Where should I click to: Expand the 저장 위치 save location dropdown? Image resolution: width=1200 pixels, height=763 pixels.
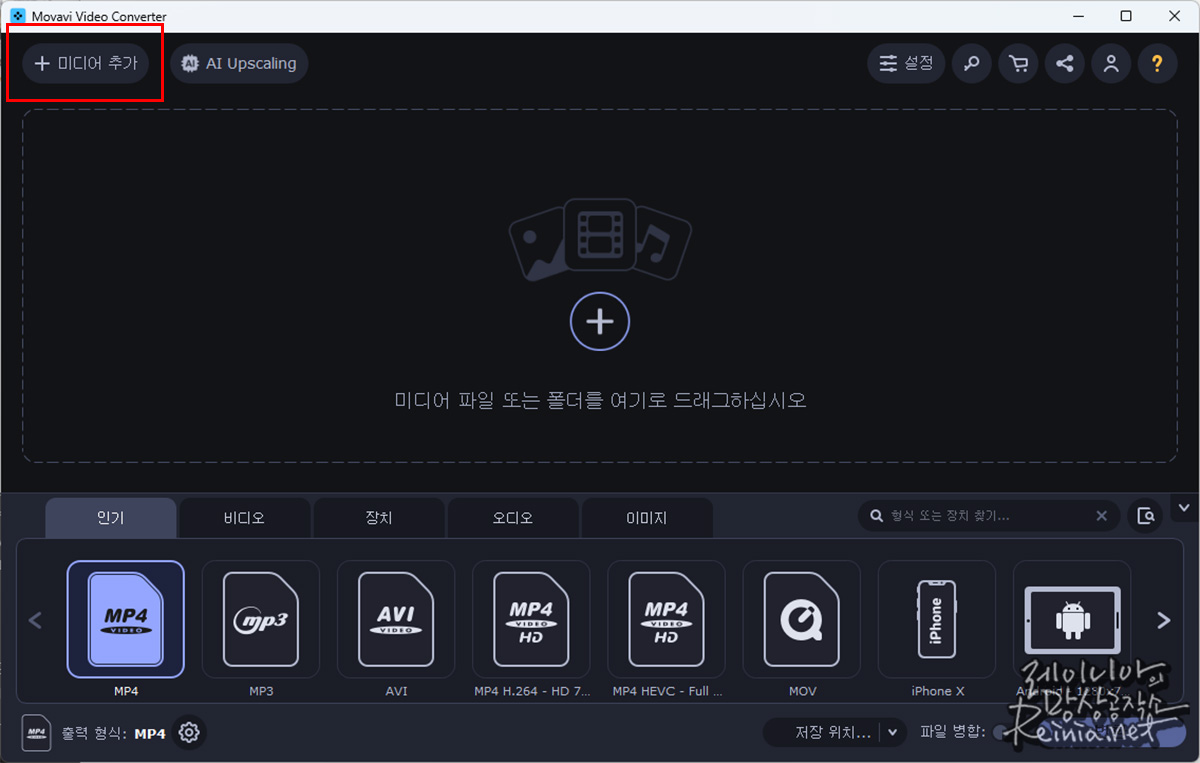click(893, 732)
